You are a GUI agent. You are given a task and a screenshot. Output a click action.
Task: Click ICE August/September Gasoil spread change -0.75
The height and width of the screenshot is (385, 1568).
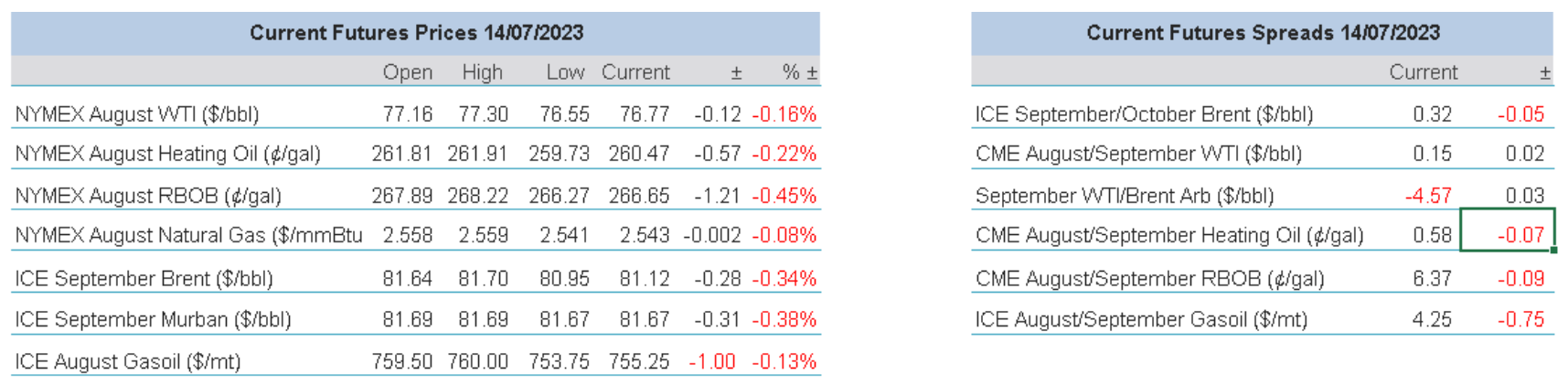point(1520,319)
